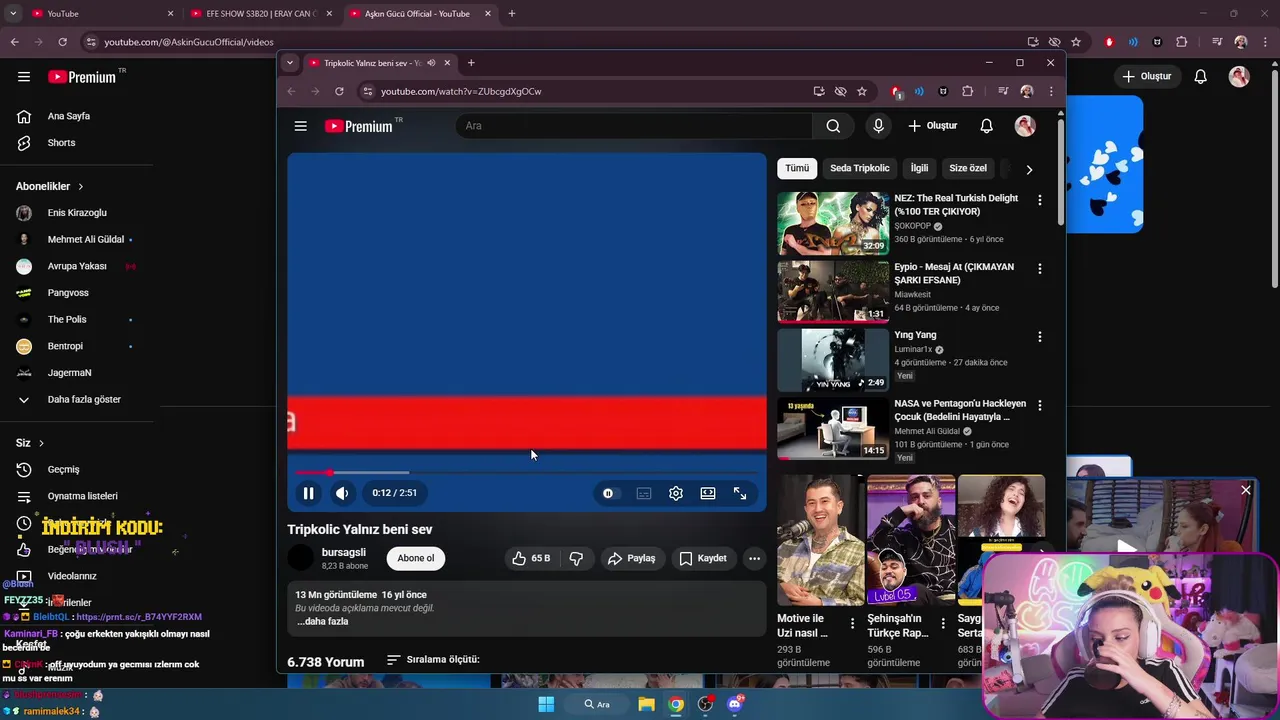Open bursagsli channel name link
Viewport: 1280px width, 720px height.
click(343, 552)
